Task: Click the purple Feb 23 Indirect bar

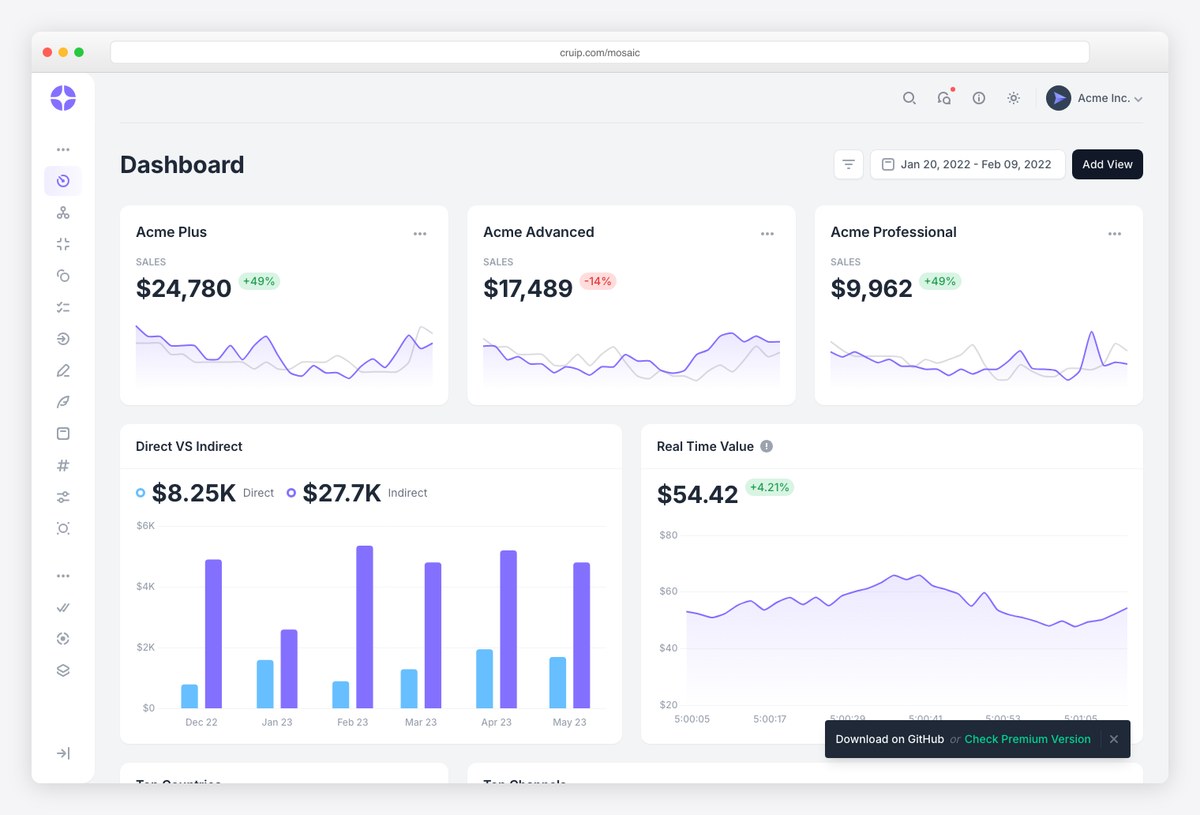Action: point(365,627)
